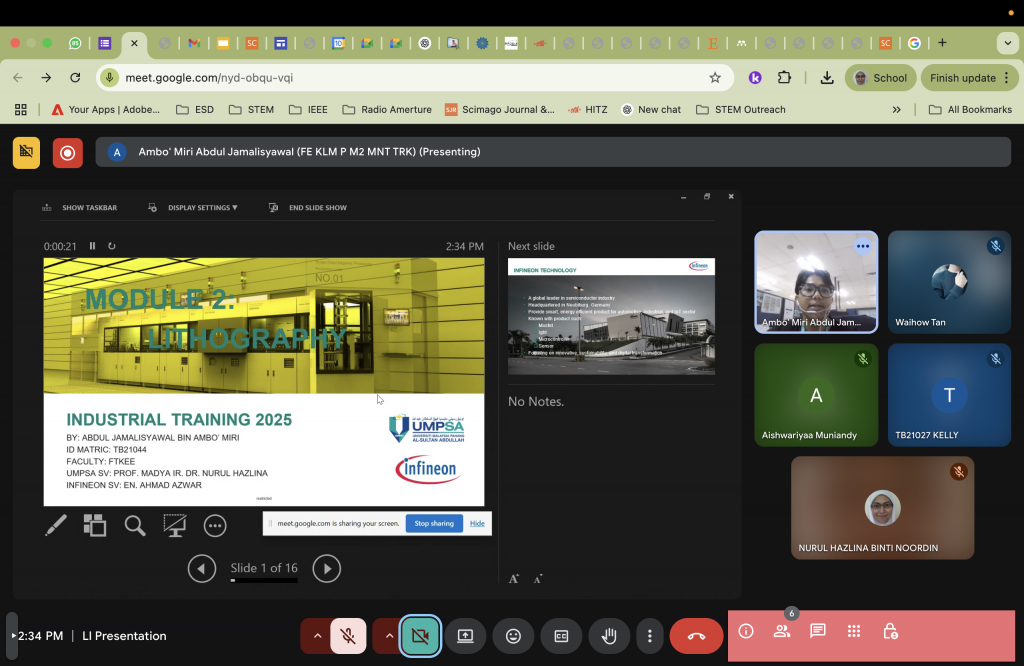Click the zoom into slide magnifier
1024x666 pixels.
[135, 526]
